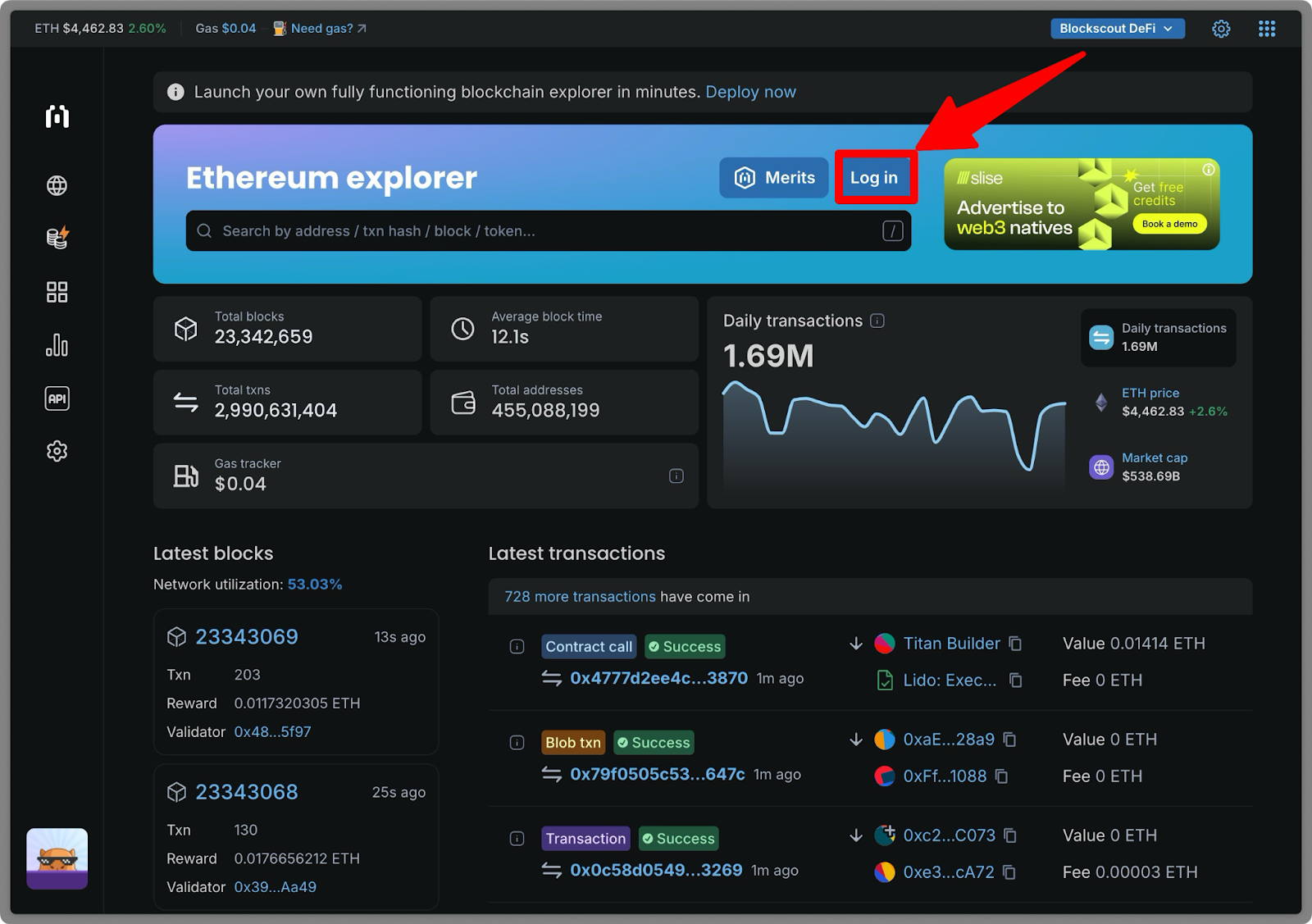The height and width of the screenshot is (924, 1312).
Task: Click the Gas tracker info icon
Action: click(676, 476)
